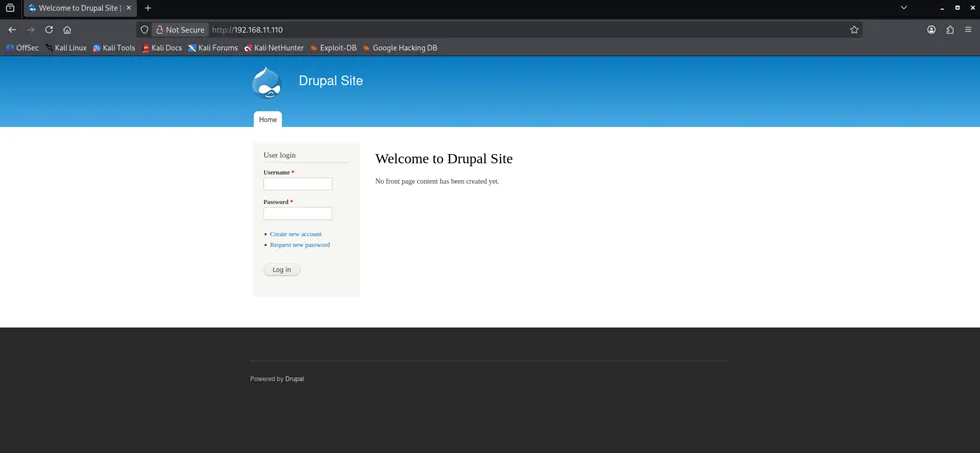Click the shield tracking protection icon
This screenshot has height=453, width=980.
[144, 29]
